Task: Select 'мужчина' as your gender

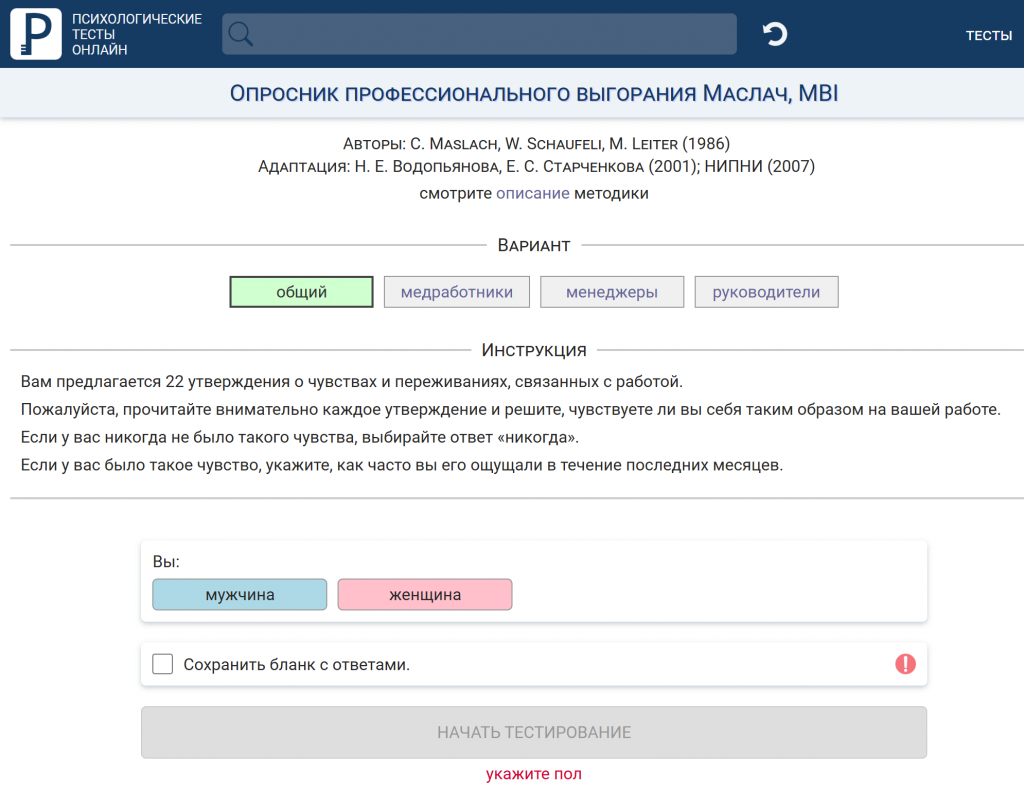Action: tap(239, 595)
